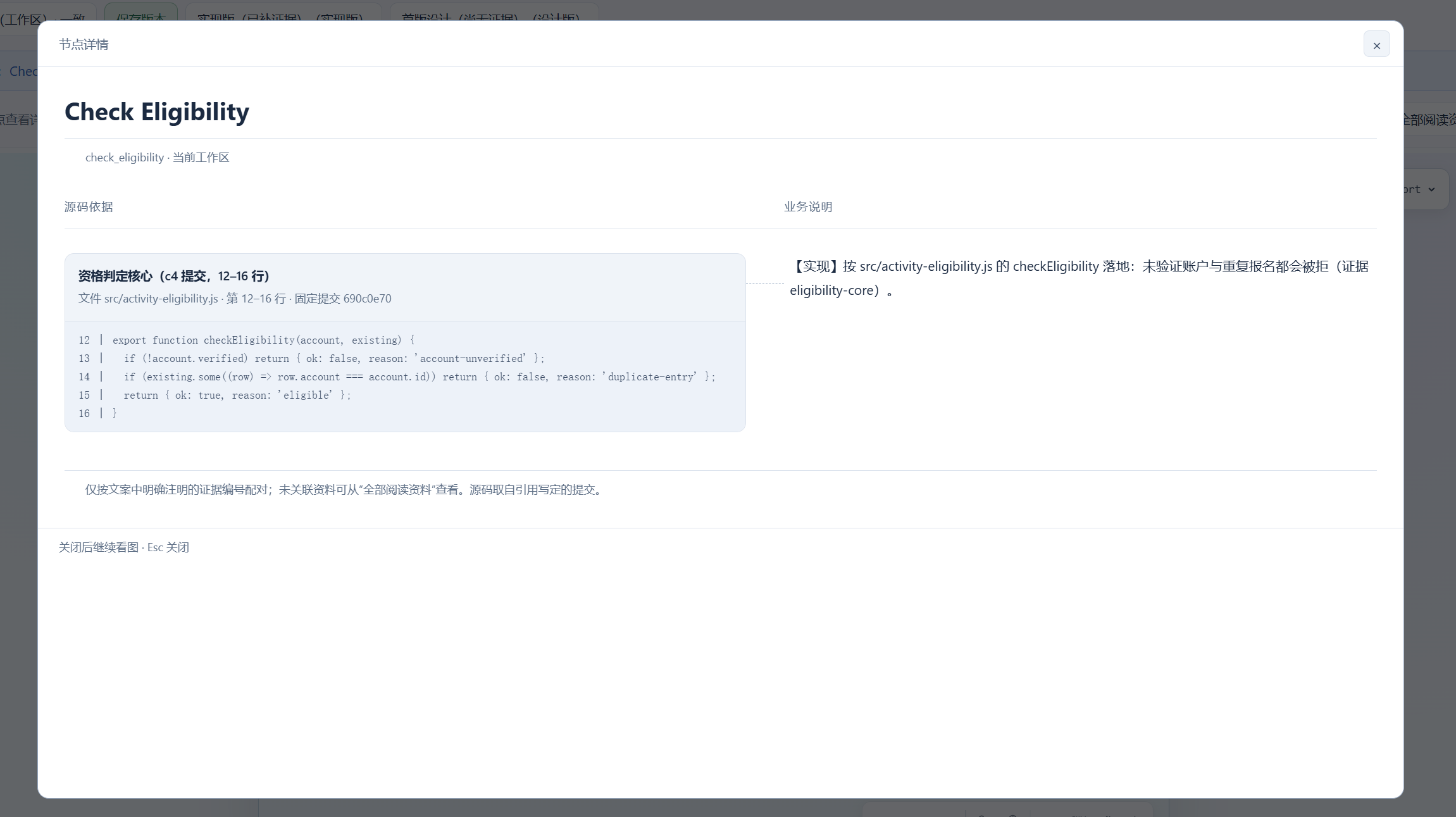Close the node details dialog

coord(1376,44)
